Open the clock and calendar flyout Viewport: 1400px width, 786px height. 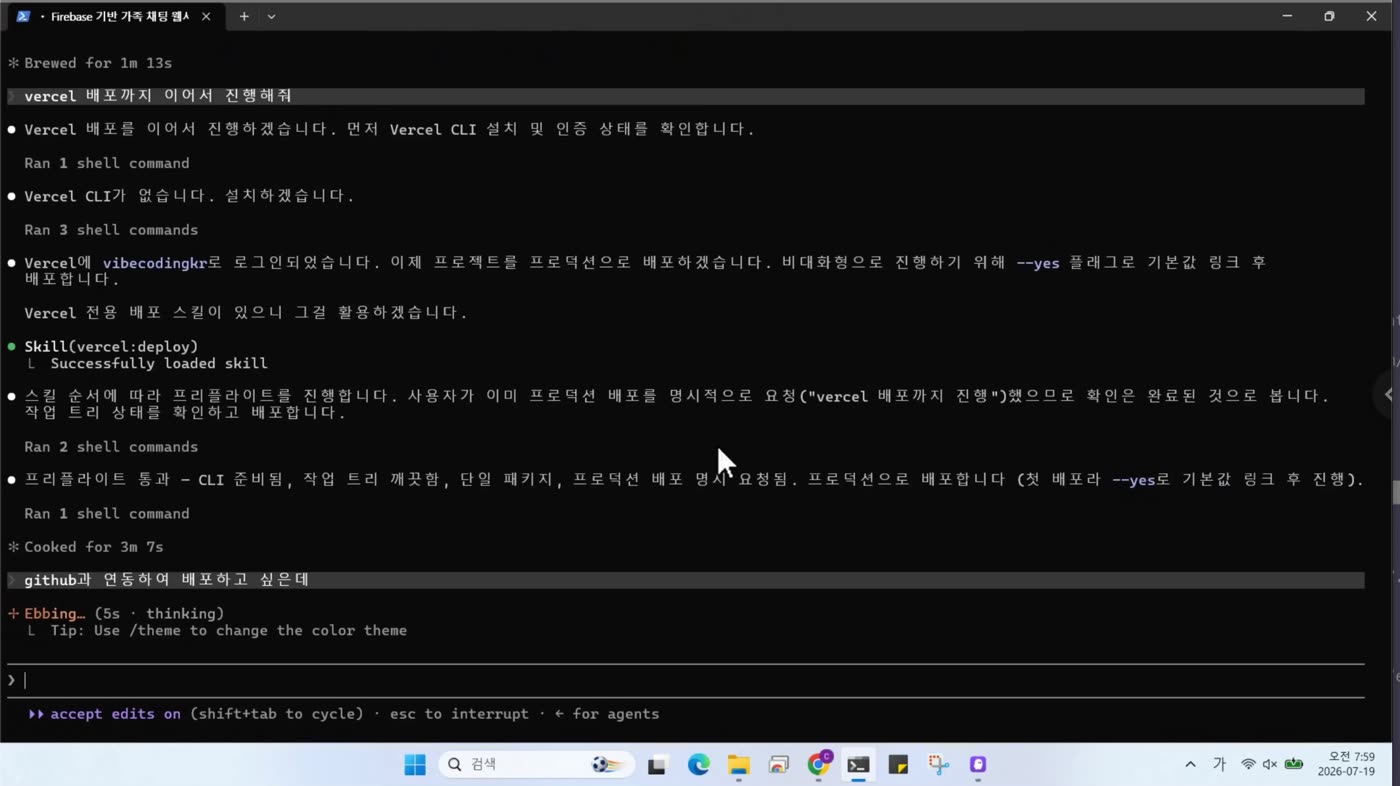tap(1346, 765)
